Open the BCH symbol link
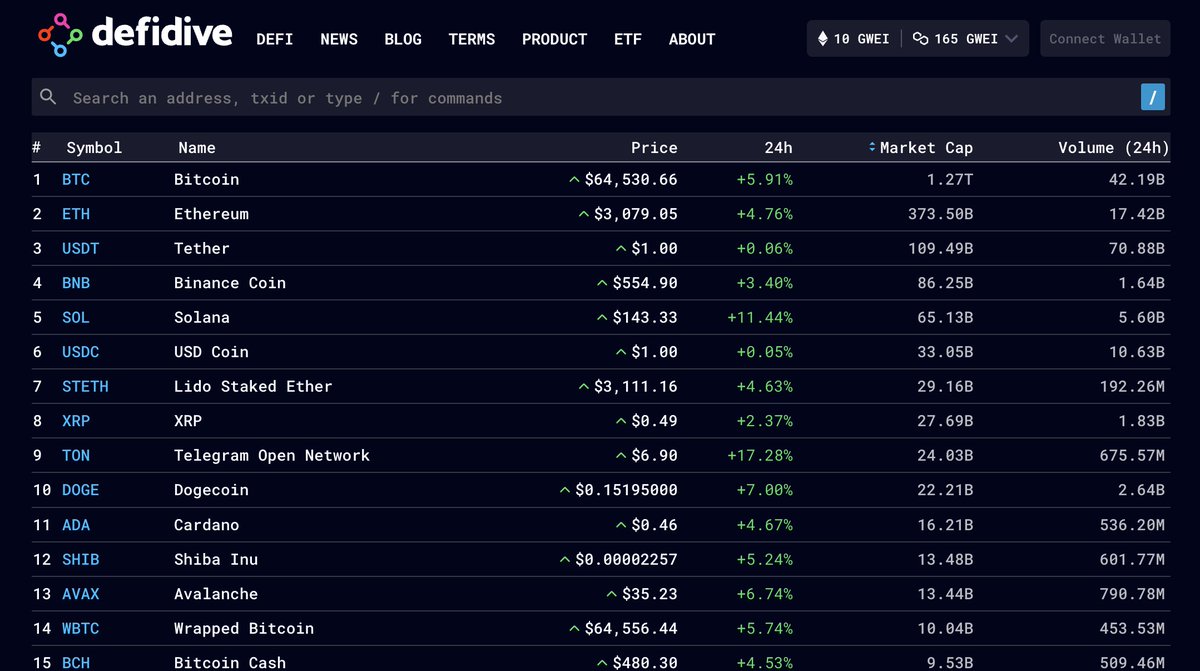Viewport: 1200px width, 671px height. [x=76, y=663]
